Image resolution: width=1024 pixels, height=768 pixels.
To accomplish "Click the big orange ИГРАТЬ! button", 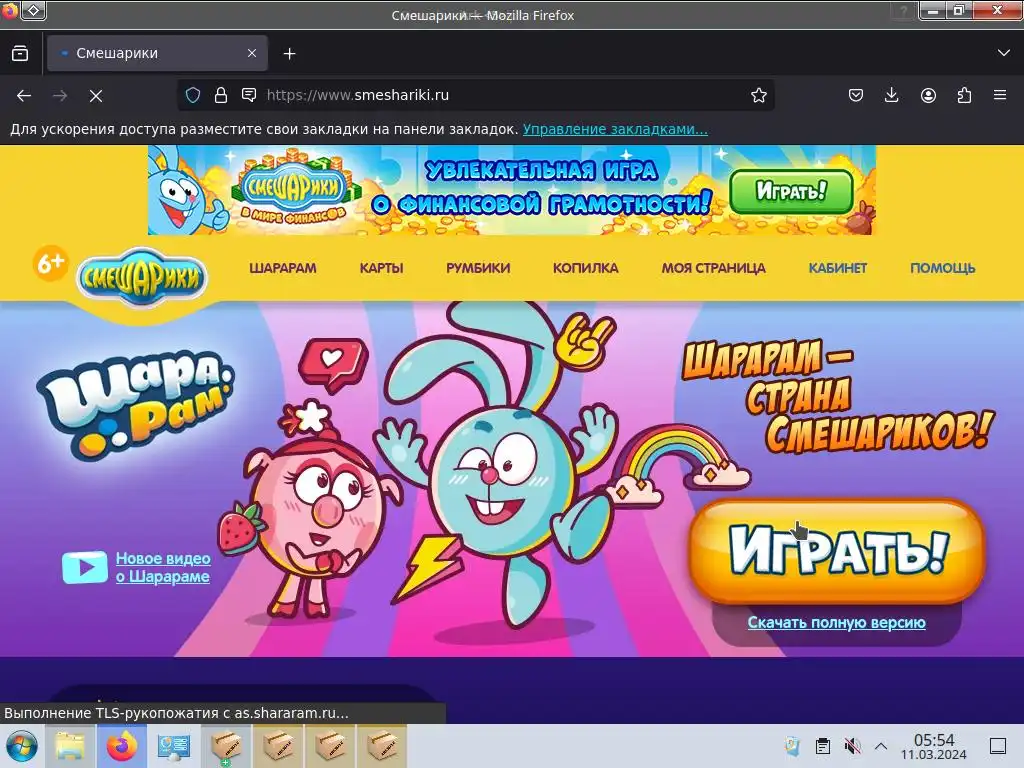I will click(837, 551).
